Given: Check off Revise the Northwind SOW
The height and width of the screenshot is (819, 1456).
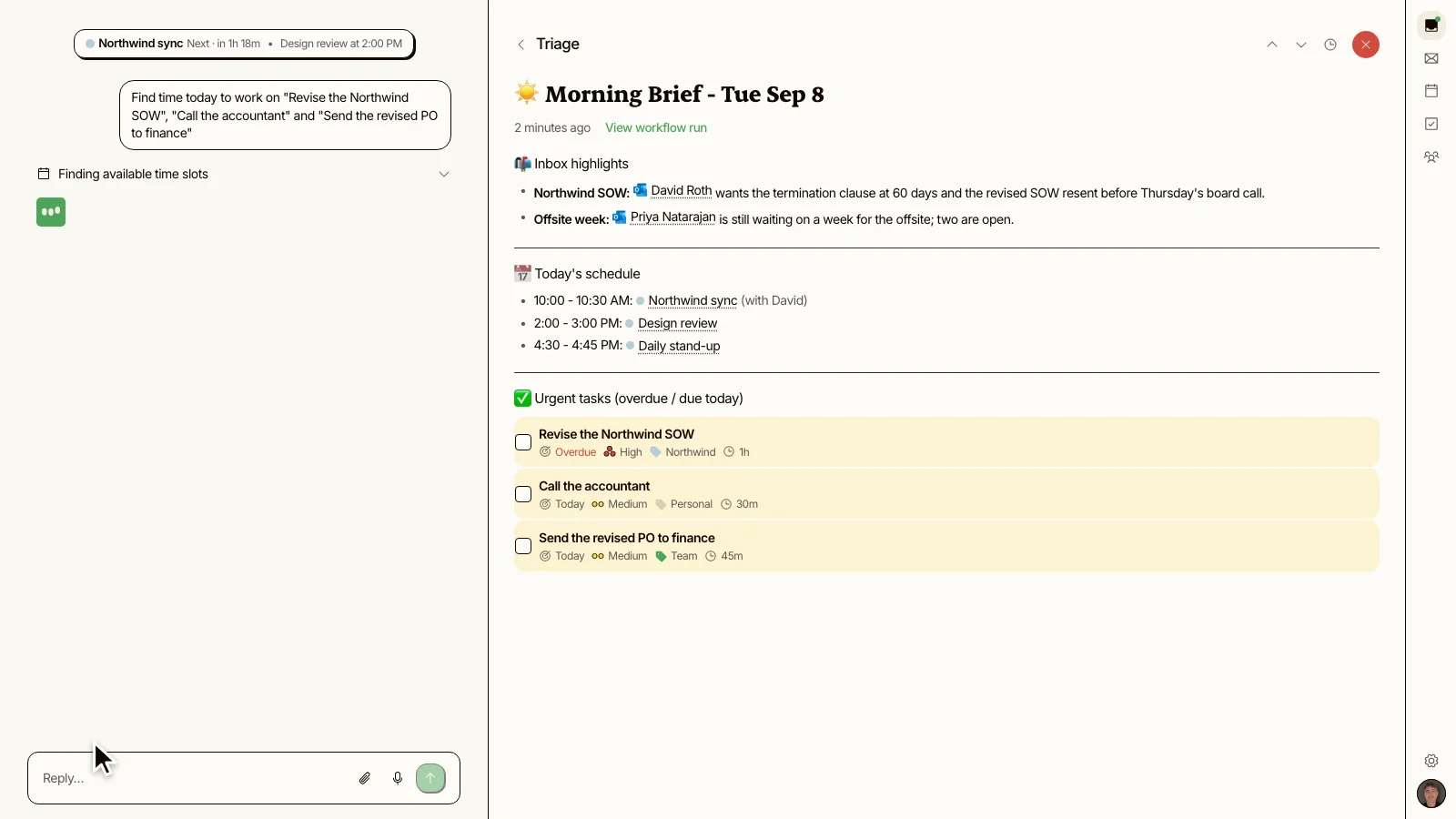Looking at the screenshot, I should (x=523, y=442).
